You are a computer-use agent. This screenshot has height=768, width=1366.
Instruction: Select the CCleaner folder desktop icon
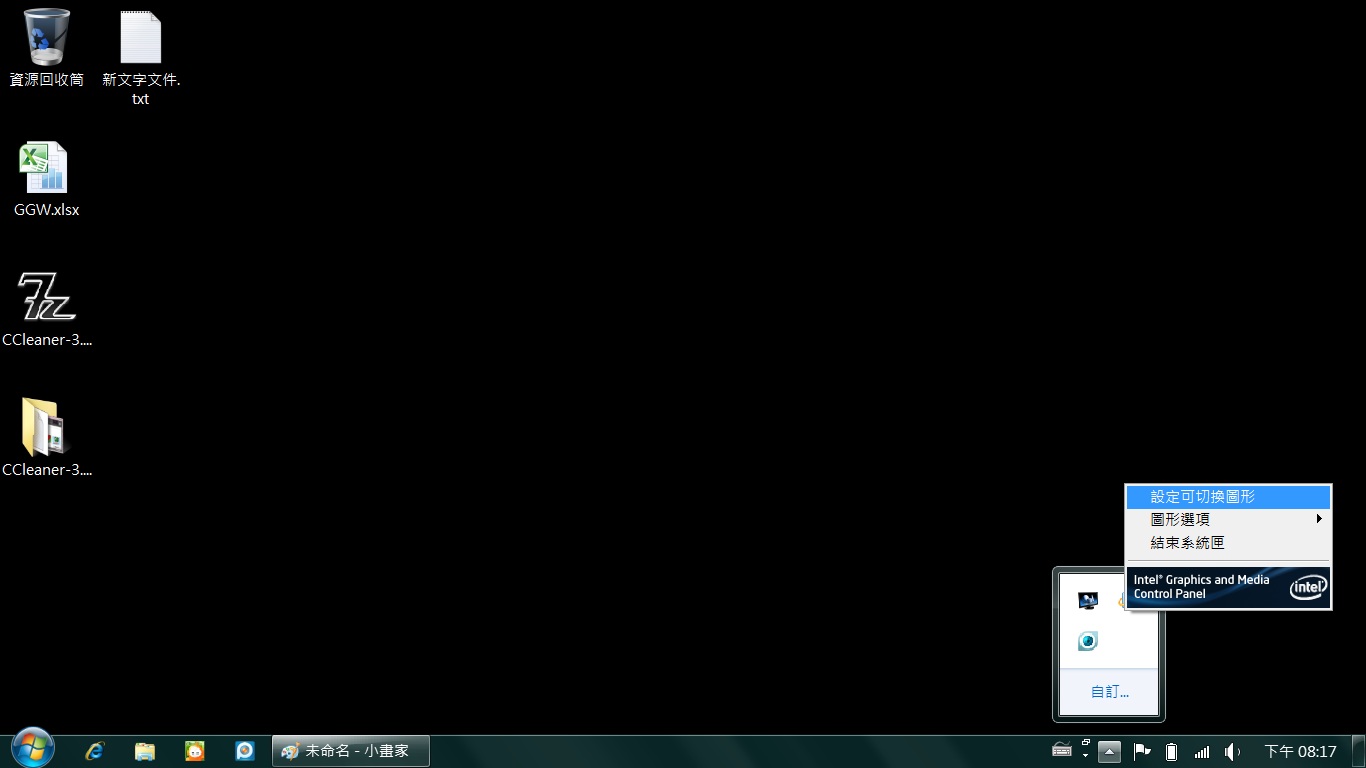click(47, 437)
